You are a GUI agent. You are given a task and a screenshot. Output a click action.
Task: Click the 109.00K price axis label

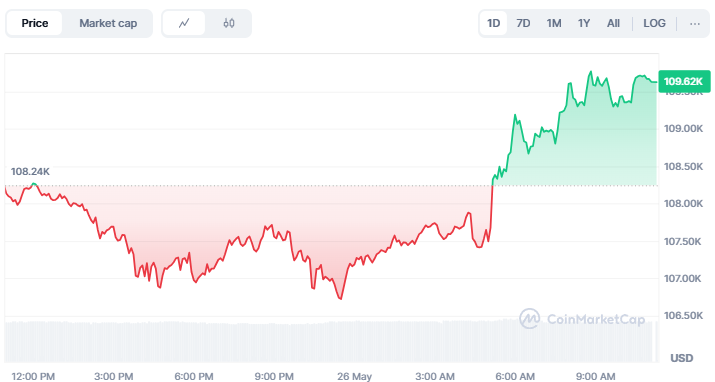pyautogui.click(x=683, y=129)
